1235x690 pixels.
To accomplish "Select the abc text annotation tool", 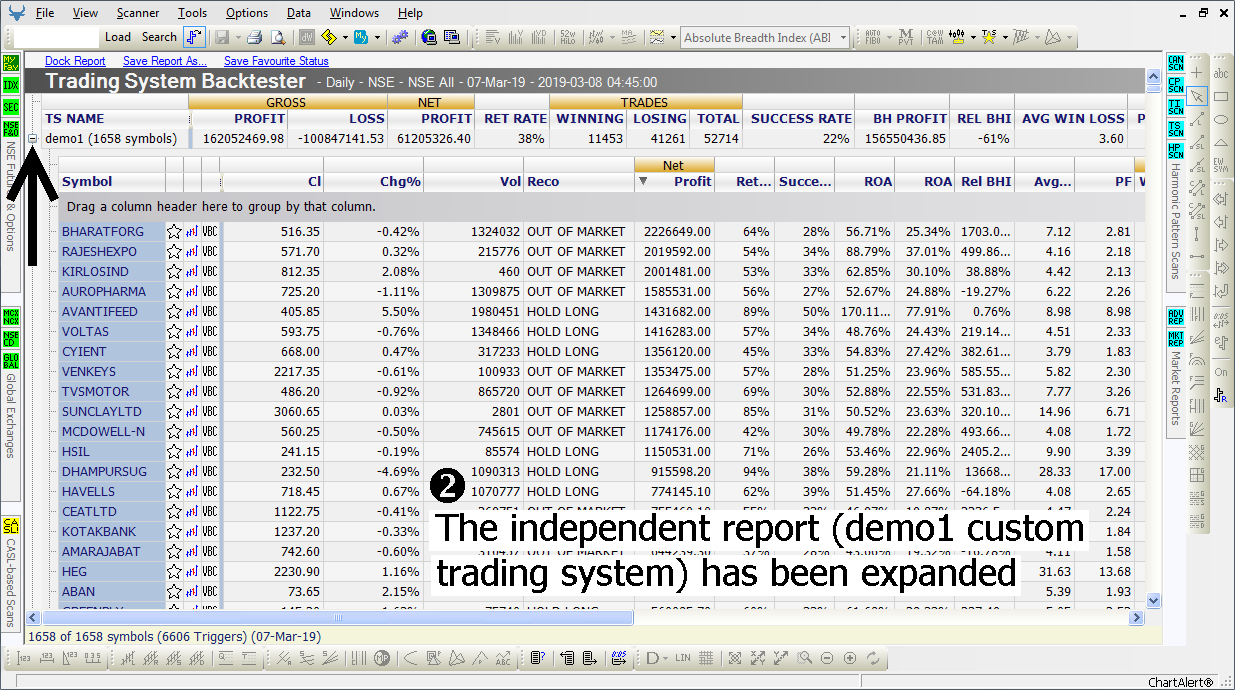I will point(1221,73).
